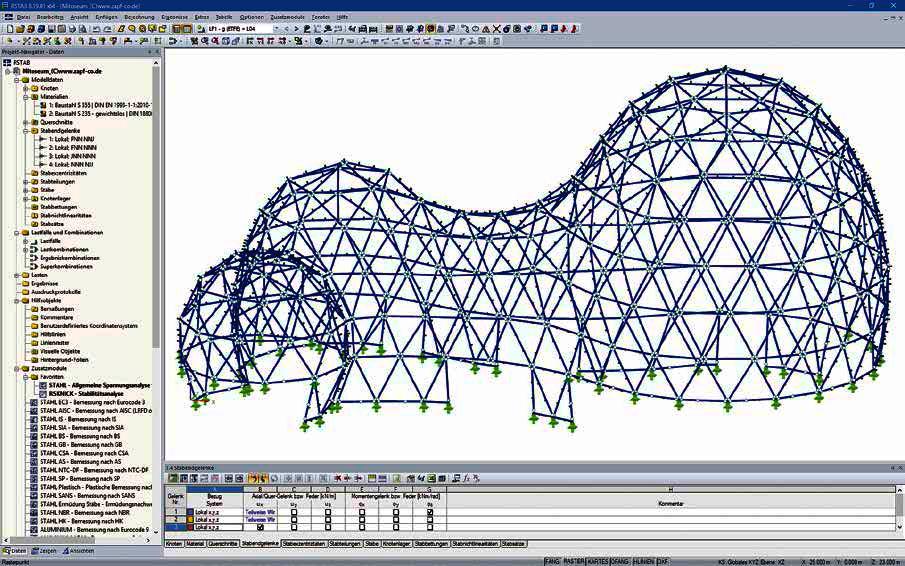Open the Zeigen navigator tab
Viewport: 905px width, 566px height.
[44, 551]
